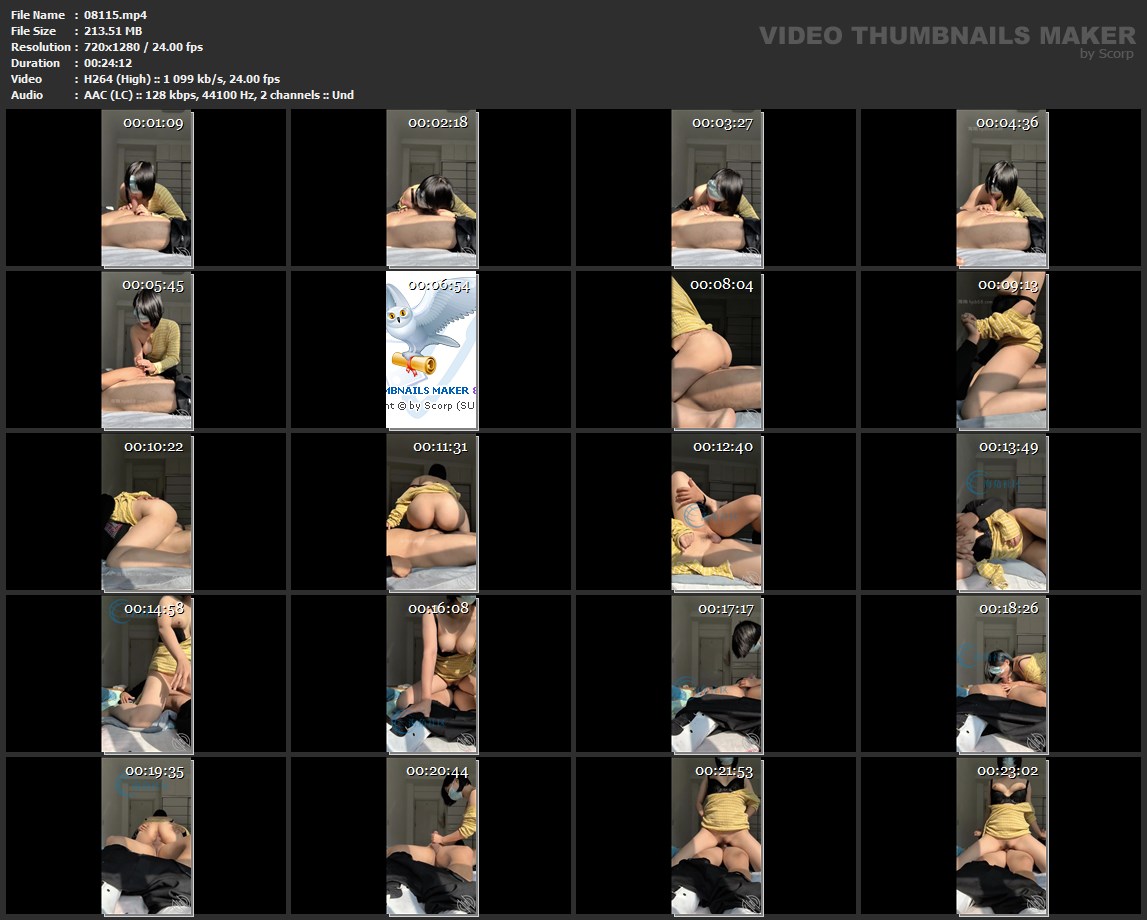Open the thumbnail stamped 00:02:18
The width and height of the screenshot is (1147, 920).
click(431, 188)
